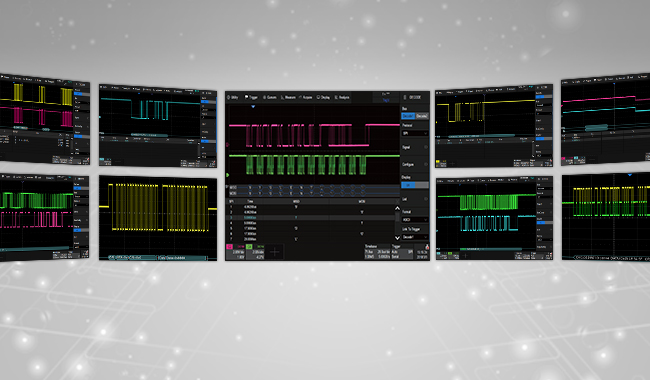Switch to the Decode2 bus tab

click(x=421, y=116)
